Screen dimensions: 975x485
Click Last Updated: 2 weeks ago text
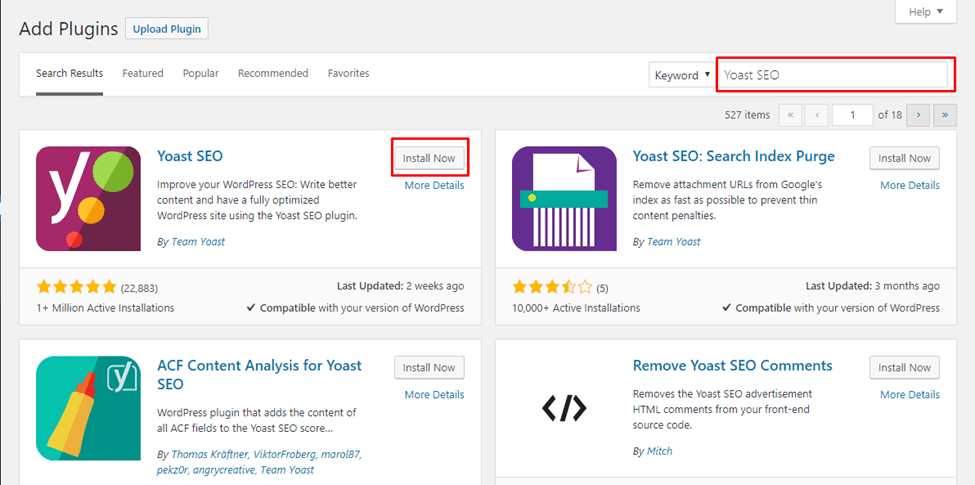(400, 287)
